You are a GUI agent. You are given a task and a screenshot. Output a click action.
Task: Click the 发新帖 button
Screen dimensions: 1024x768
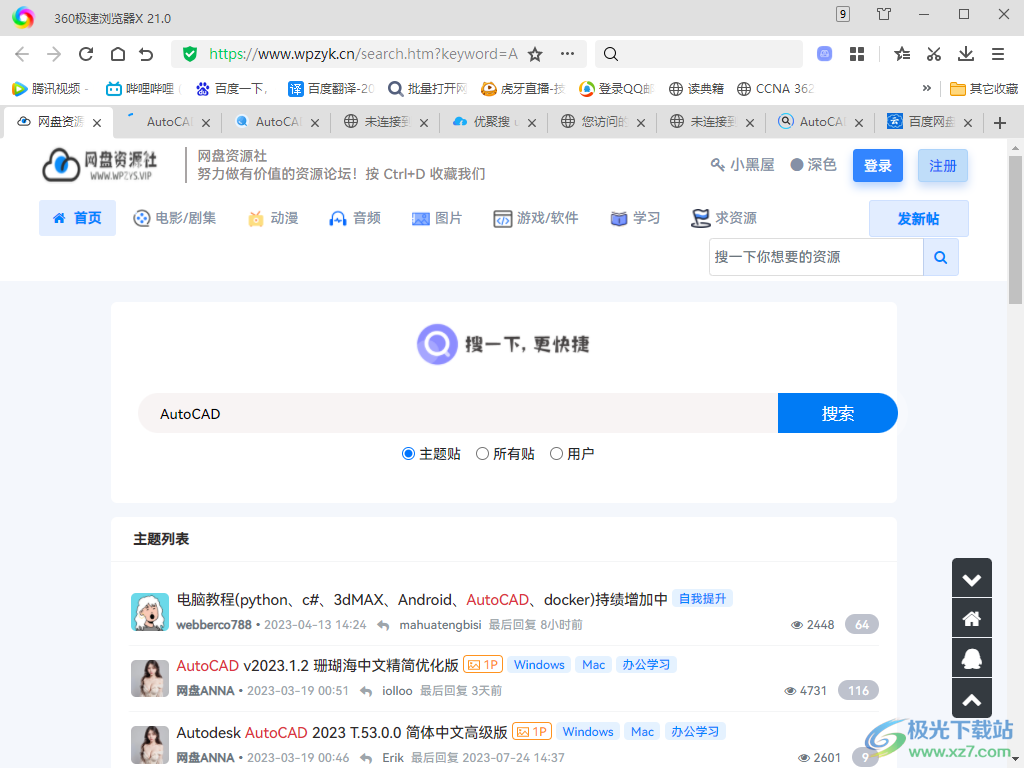[x=918, y=219]
